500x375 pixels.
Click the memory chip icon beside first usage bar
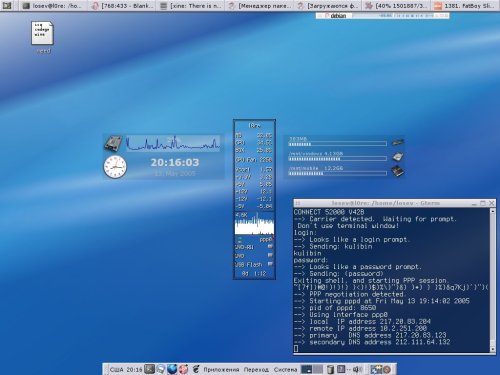tap(398, 142)
